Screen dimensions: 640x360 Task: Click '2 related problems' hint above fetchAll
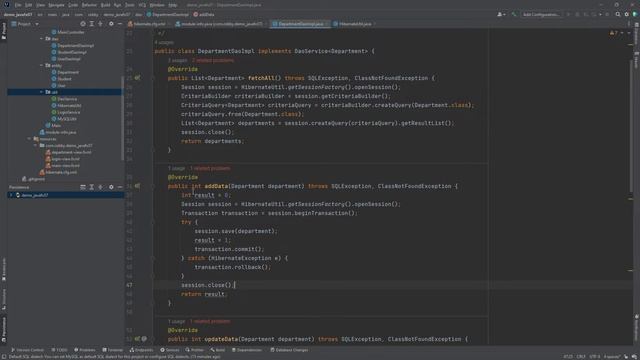click(213, 60)
